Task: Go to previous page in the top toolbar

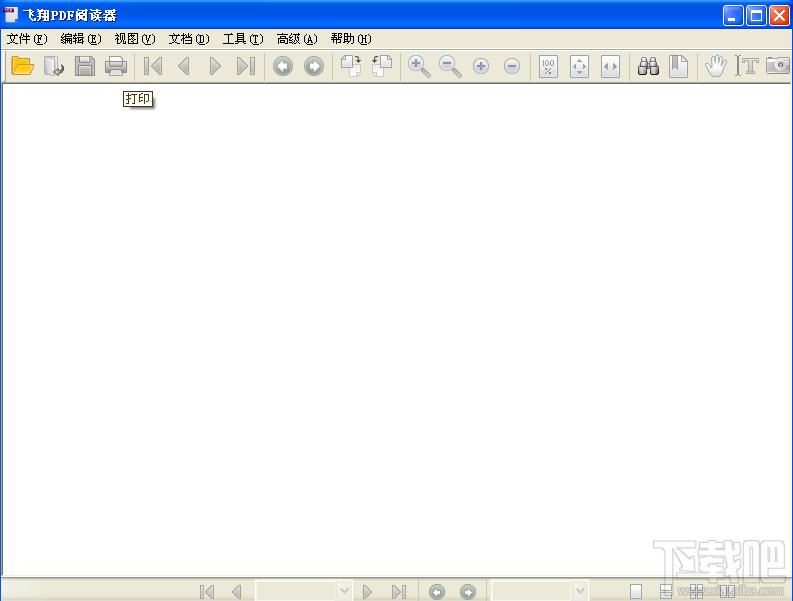Action: [x=184, y=66]
